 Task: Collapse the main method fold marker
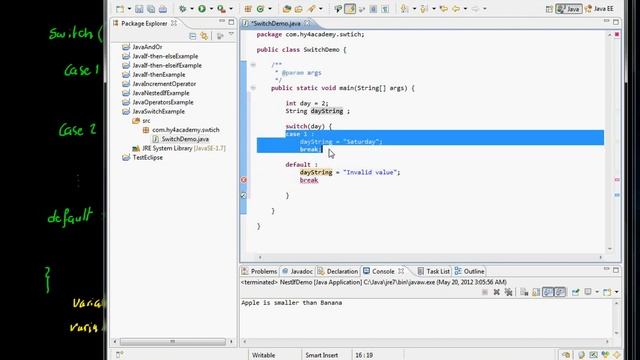pyautogui.click(x=253, y=88)
